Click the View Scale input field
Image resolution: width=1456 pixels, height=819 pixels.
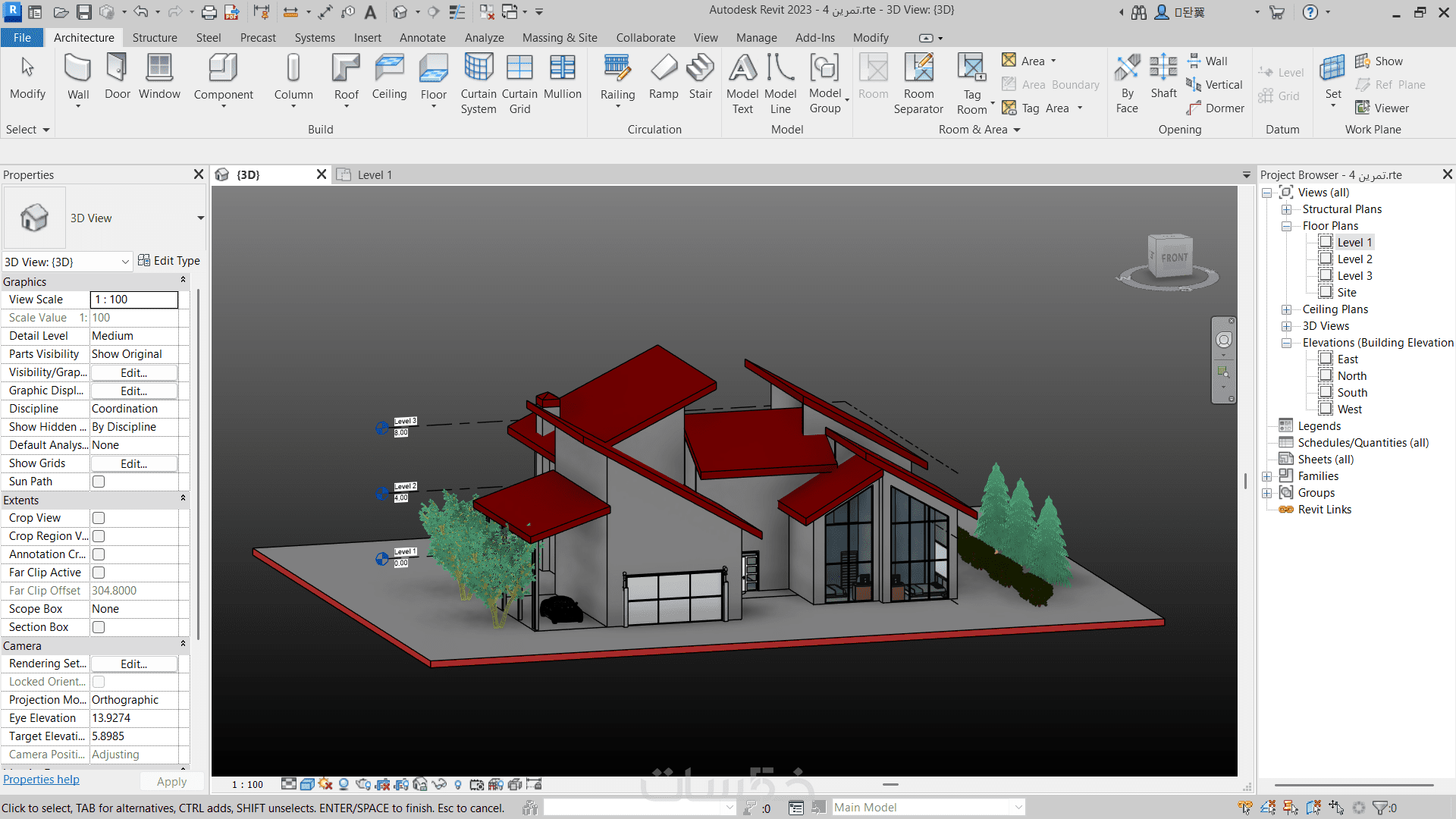pos(133,300)
